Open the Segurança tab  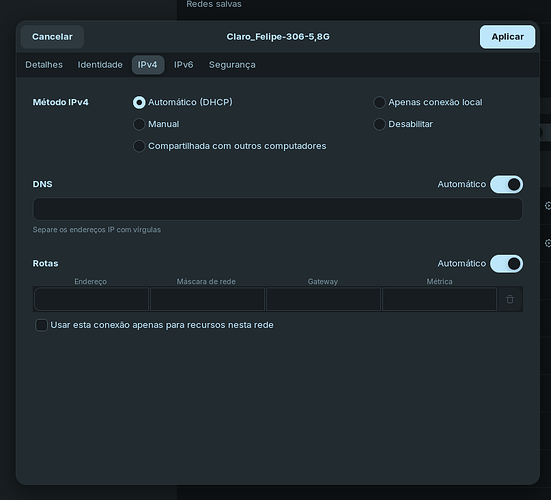pyautogui.click(x=232, y=65)
